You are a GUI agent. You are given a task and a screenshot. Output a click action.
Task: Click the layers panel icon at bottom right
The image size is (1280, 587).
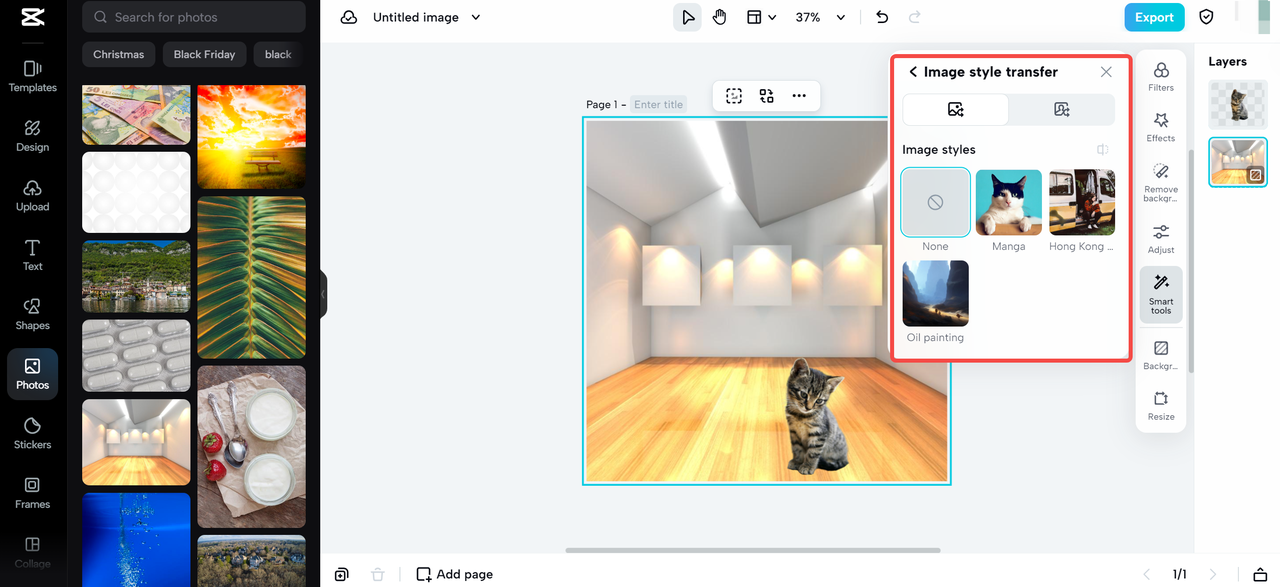[1260, 574]
